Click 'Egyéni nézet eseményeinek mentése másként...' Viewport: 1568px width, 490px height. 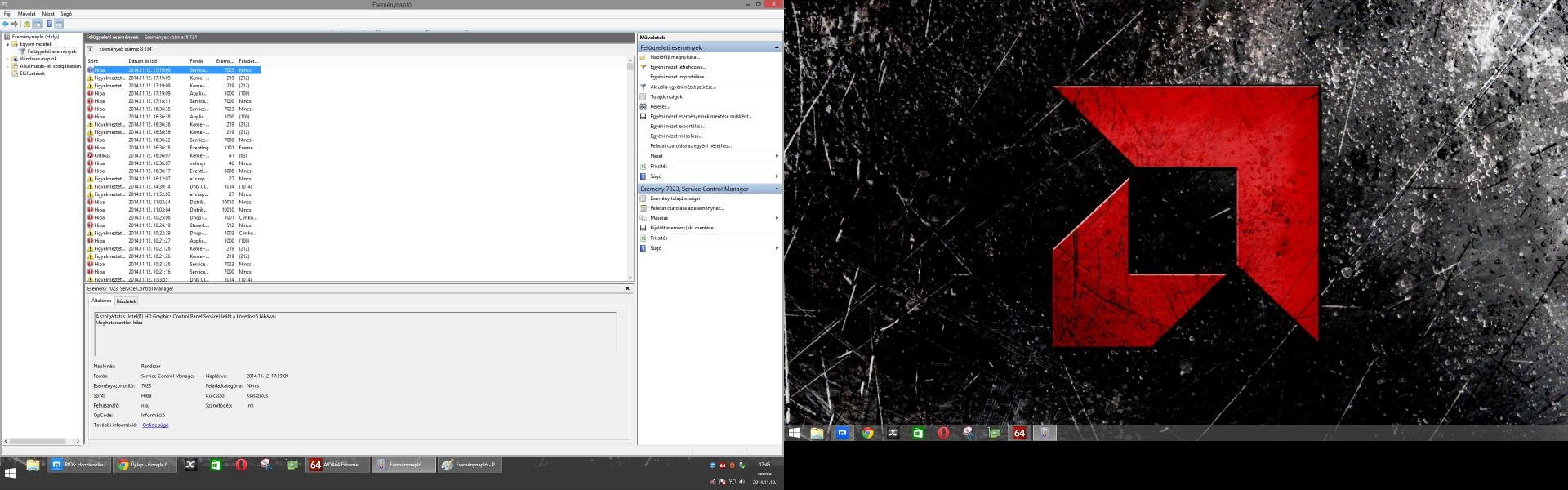701,116
